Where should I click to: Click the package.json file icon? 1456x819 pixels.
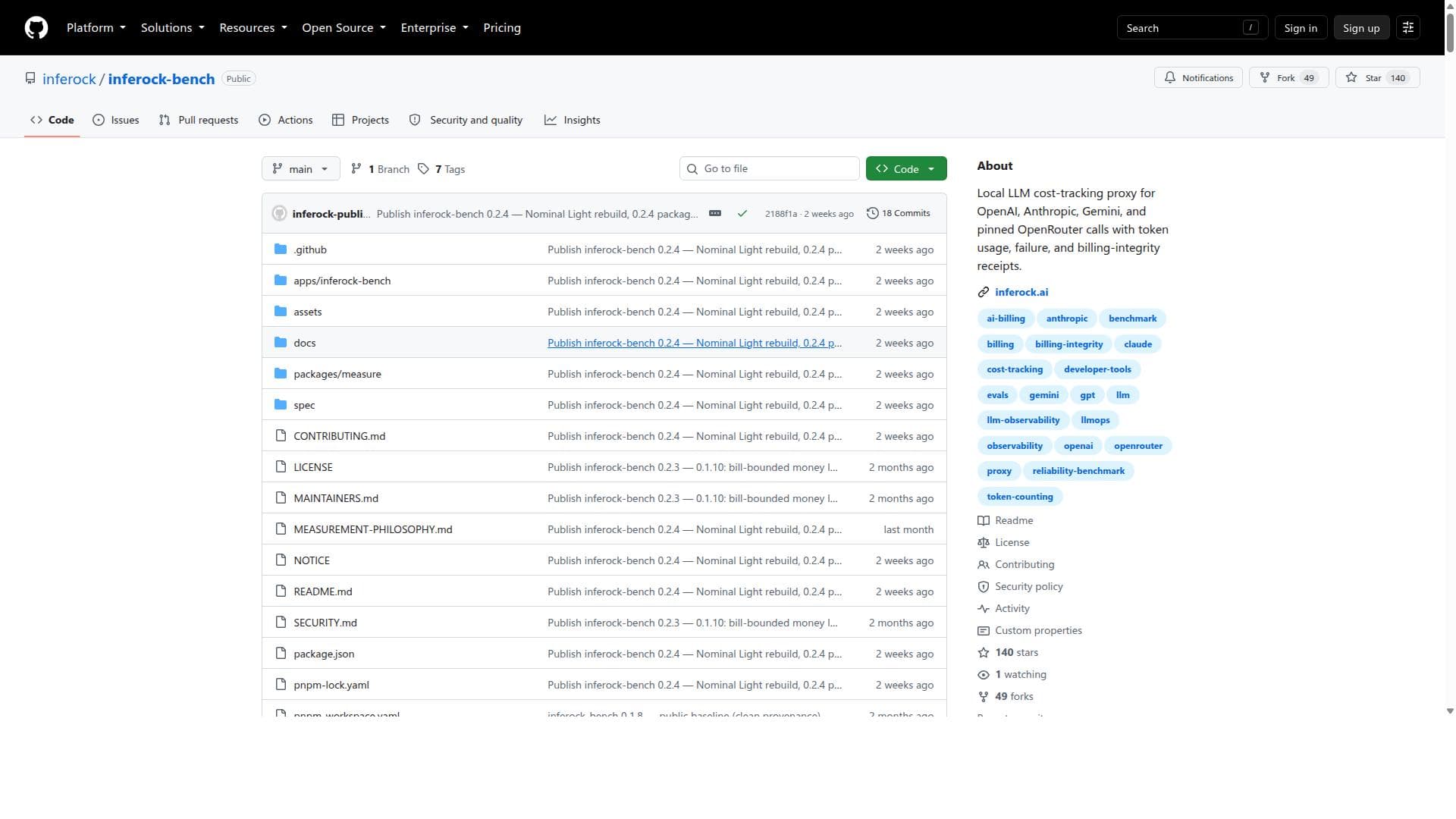[281, 654]
